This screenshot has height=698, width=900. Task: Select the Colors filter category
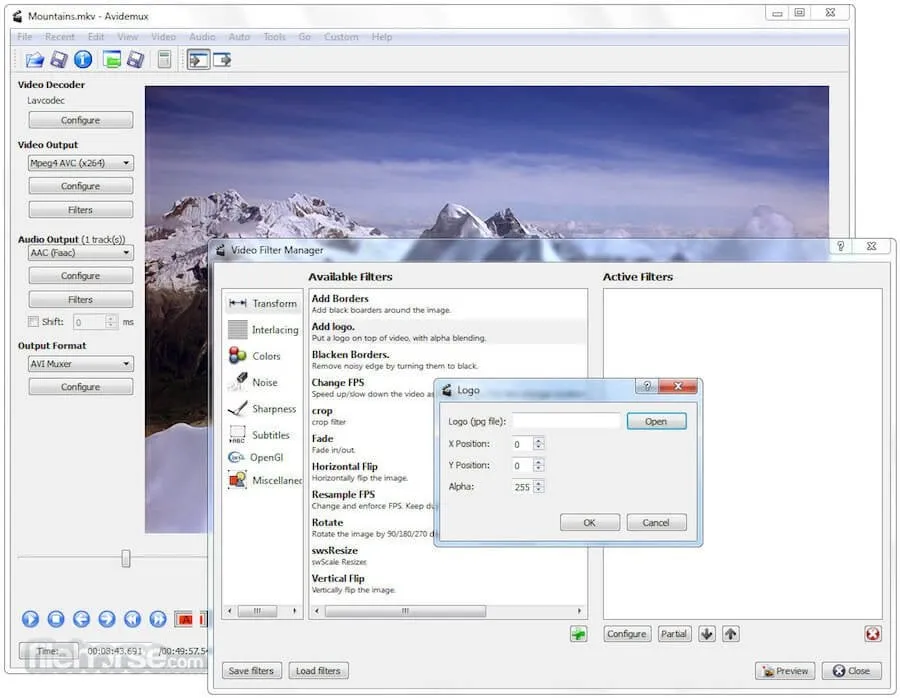[265, 356]
